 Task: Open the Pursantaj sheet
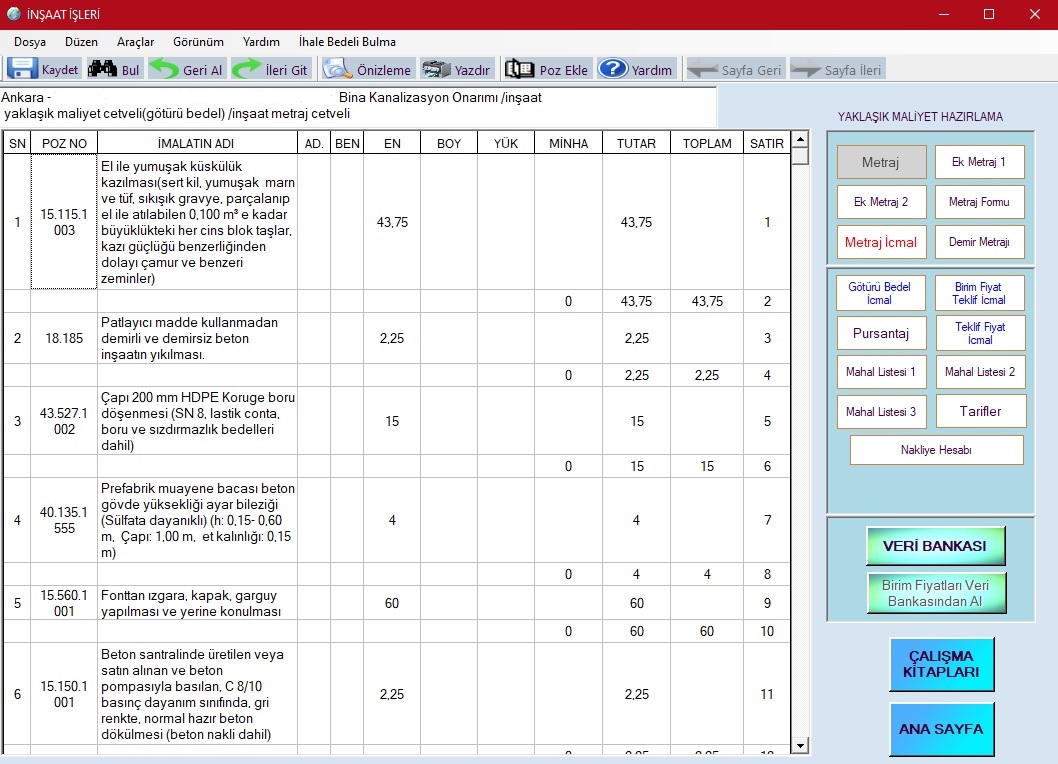click(881, 333)
